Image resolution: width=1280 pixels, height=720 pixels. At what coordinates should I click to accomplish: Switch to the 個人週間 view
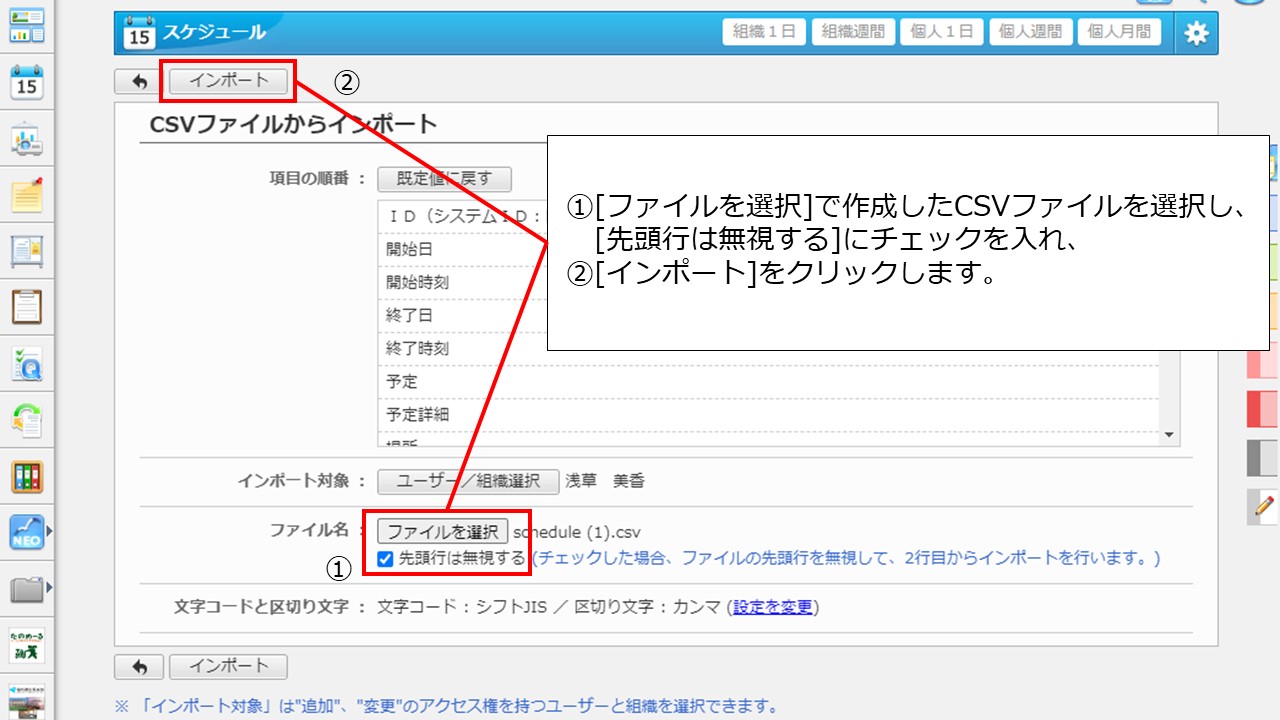click(x=1030, y=32)
